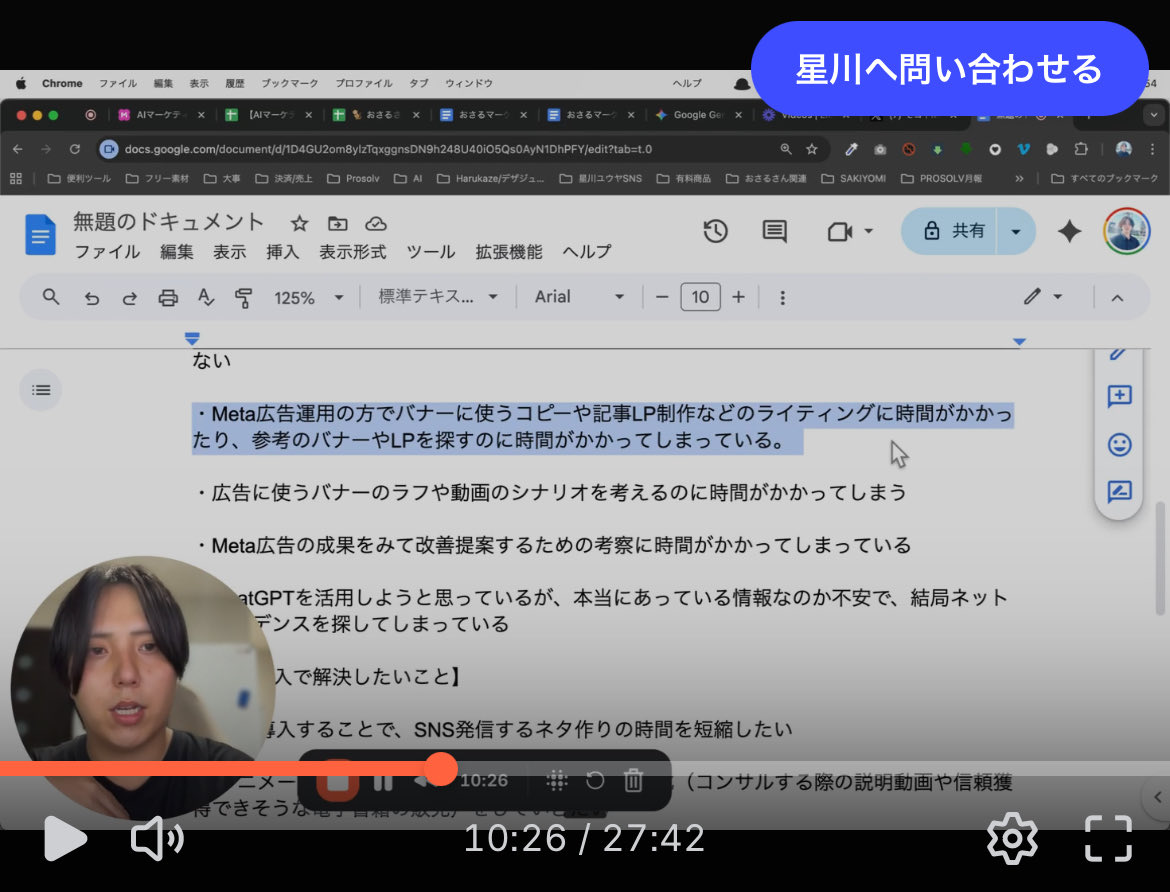Open the 標準テキス... paragraph style dropdown
This screenshot has height=892, width=1170.
tap(438, 297)
